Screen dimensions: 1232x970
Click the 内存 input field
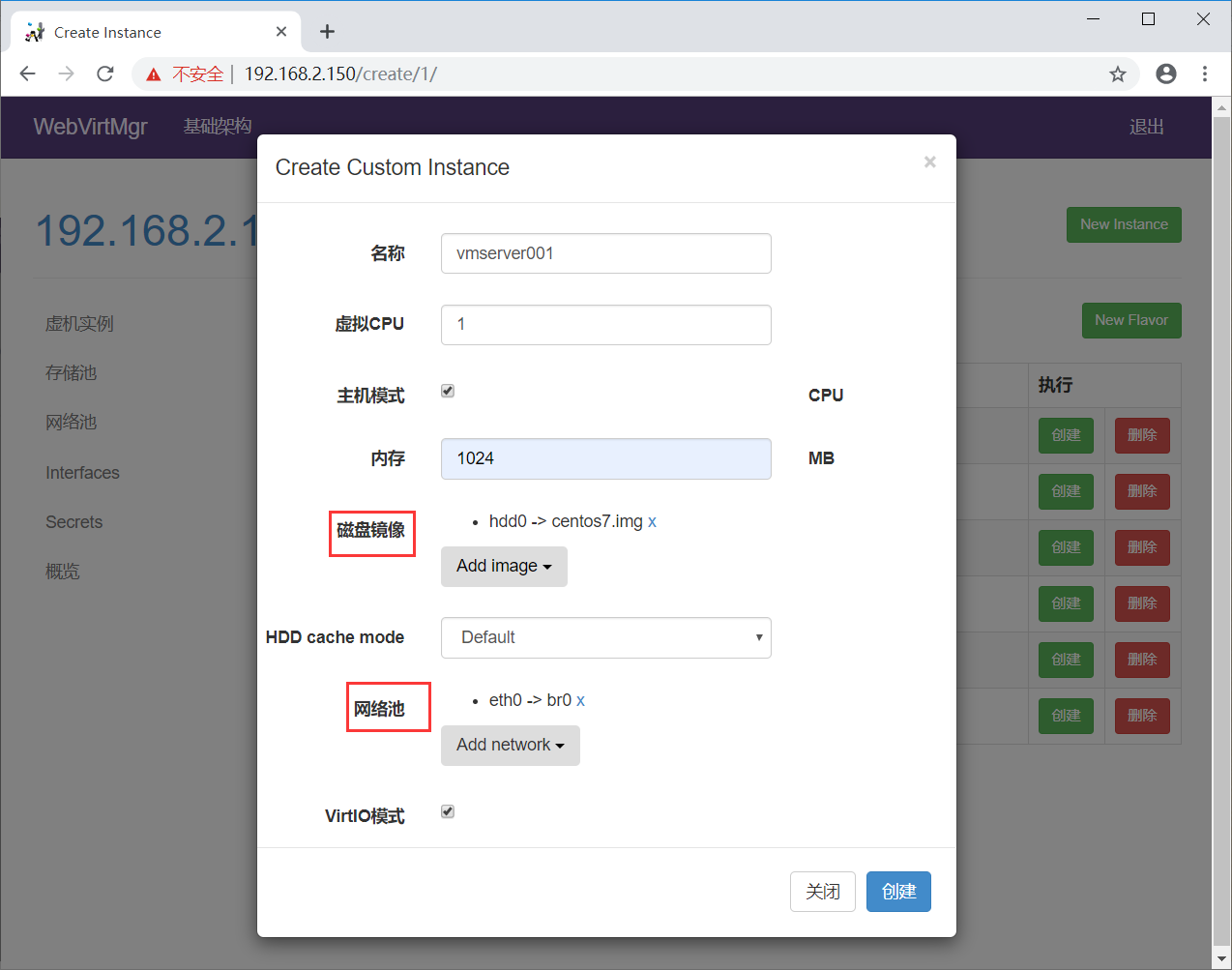point(606,458)
